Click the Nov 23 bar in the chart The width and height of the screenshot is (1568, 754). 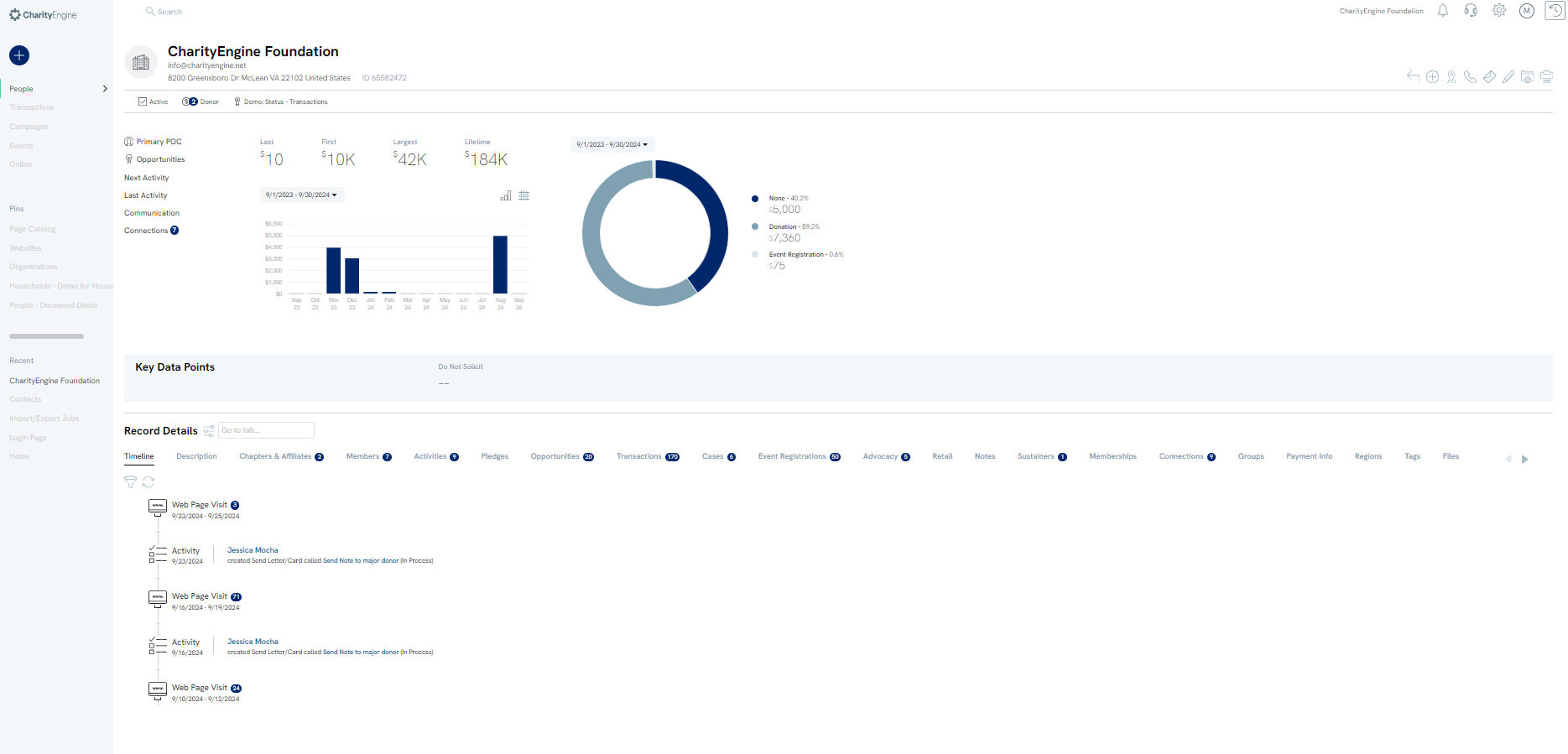pos(333,271)
